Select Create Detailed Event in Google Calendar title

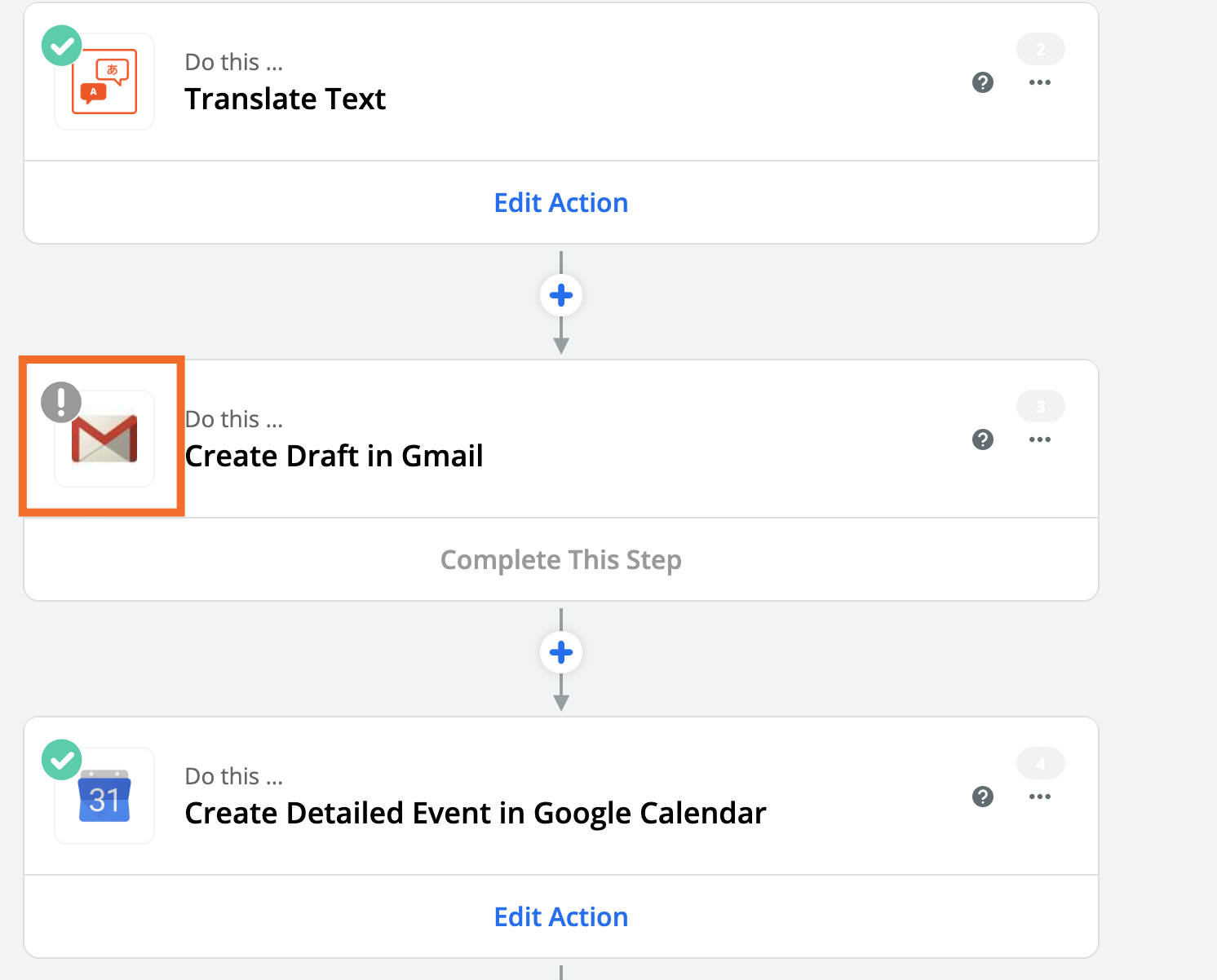pos(476,814)
